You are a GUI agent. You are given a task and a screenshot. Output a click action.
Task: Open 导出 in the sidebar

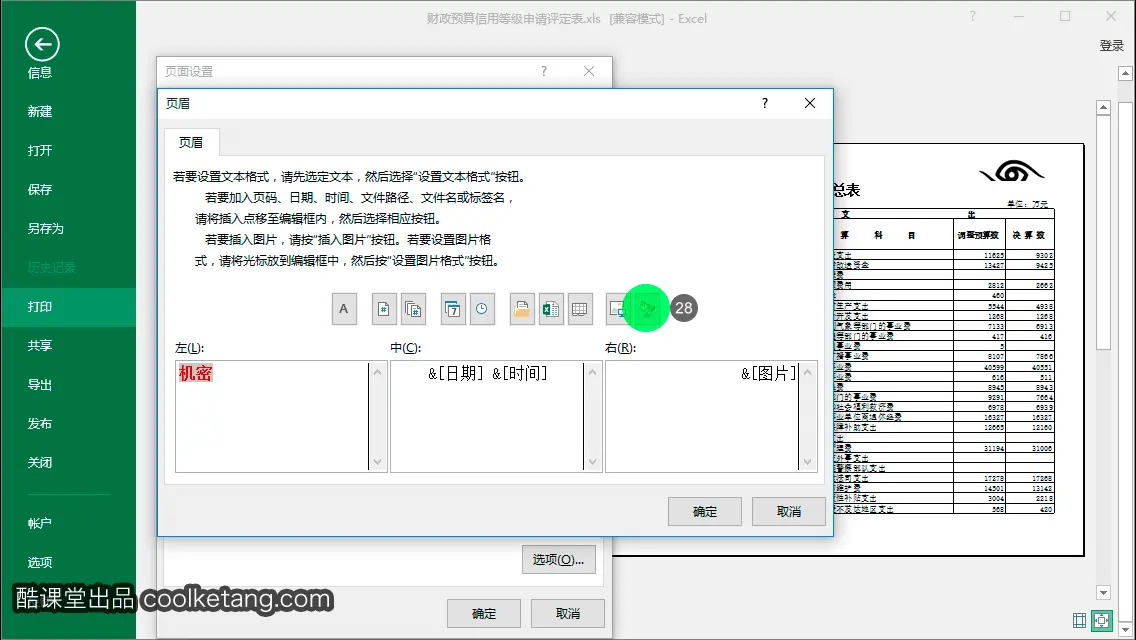click(40, 385)
